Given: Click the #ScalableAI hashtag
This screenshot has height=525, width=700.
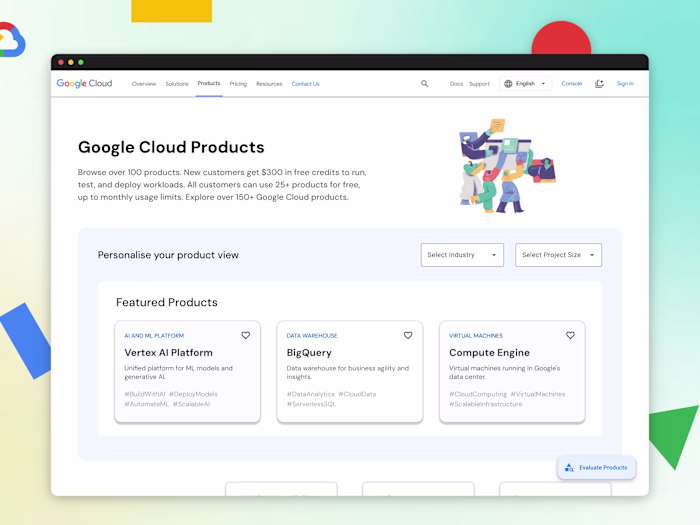Looking at the screenshot, I should [x=191, y=404].
